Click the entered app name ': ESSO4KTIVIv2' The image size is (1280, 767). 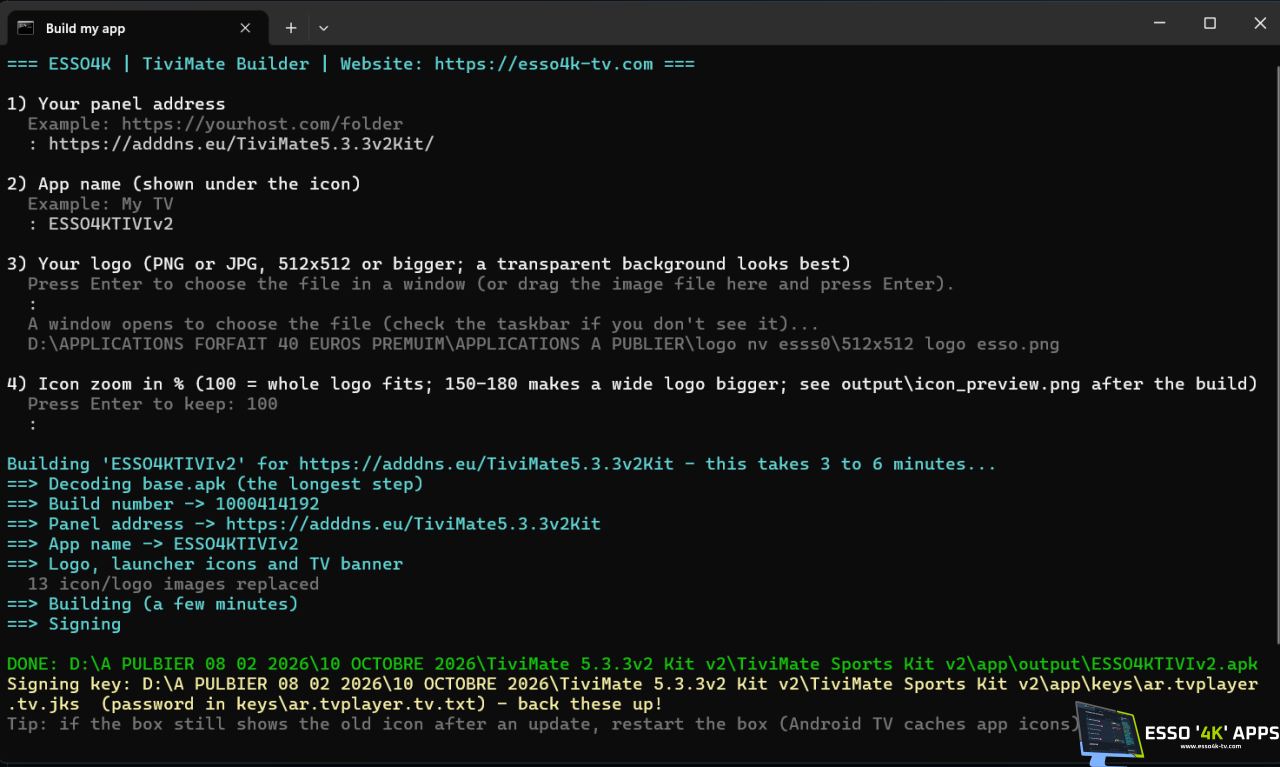coord(100,224)
